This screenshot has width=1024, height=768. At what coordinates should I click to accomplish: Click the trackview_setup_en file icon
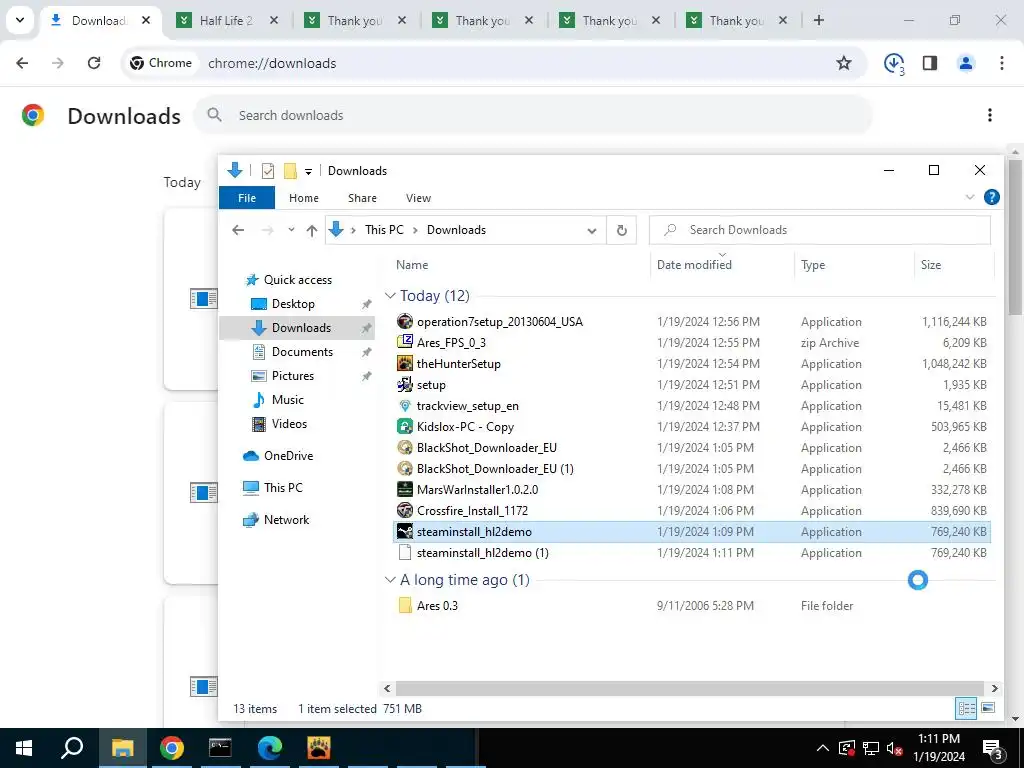405,406
